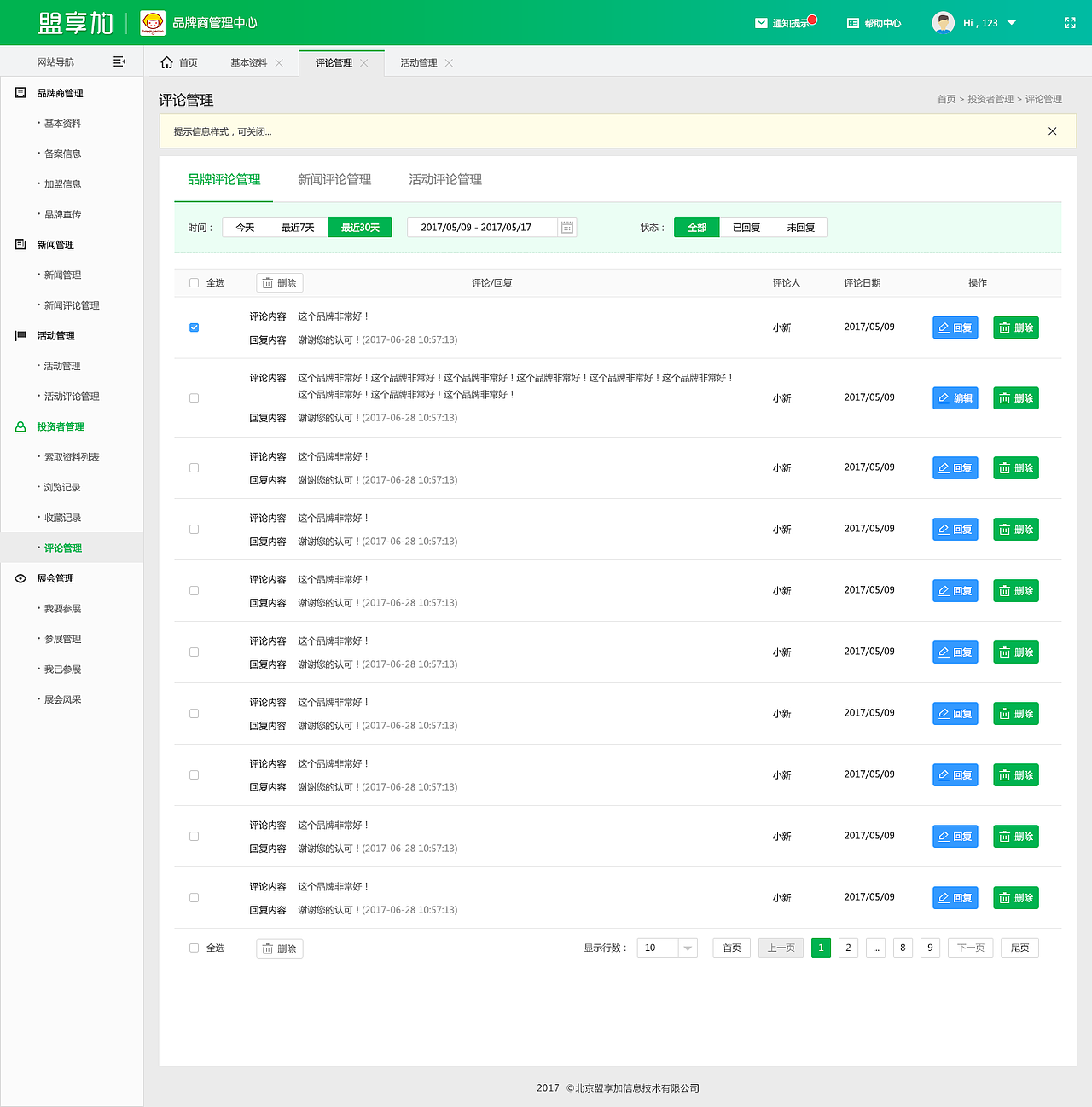Filter status by 全部
This screenshot has height=1107, width=1092.
tap(697, 228)
